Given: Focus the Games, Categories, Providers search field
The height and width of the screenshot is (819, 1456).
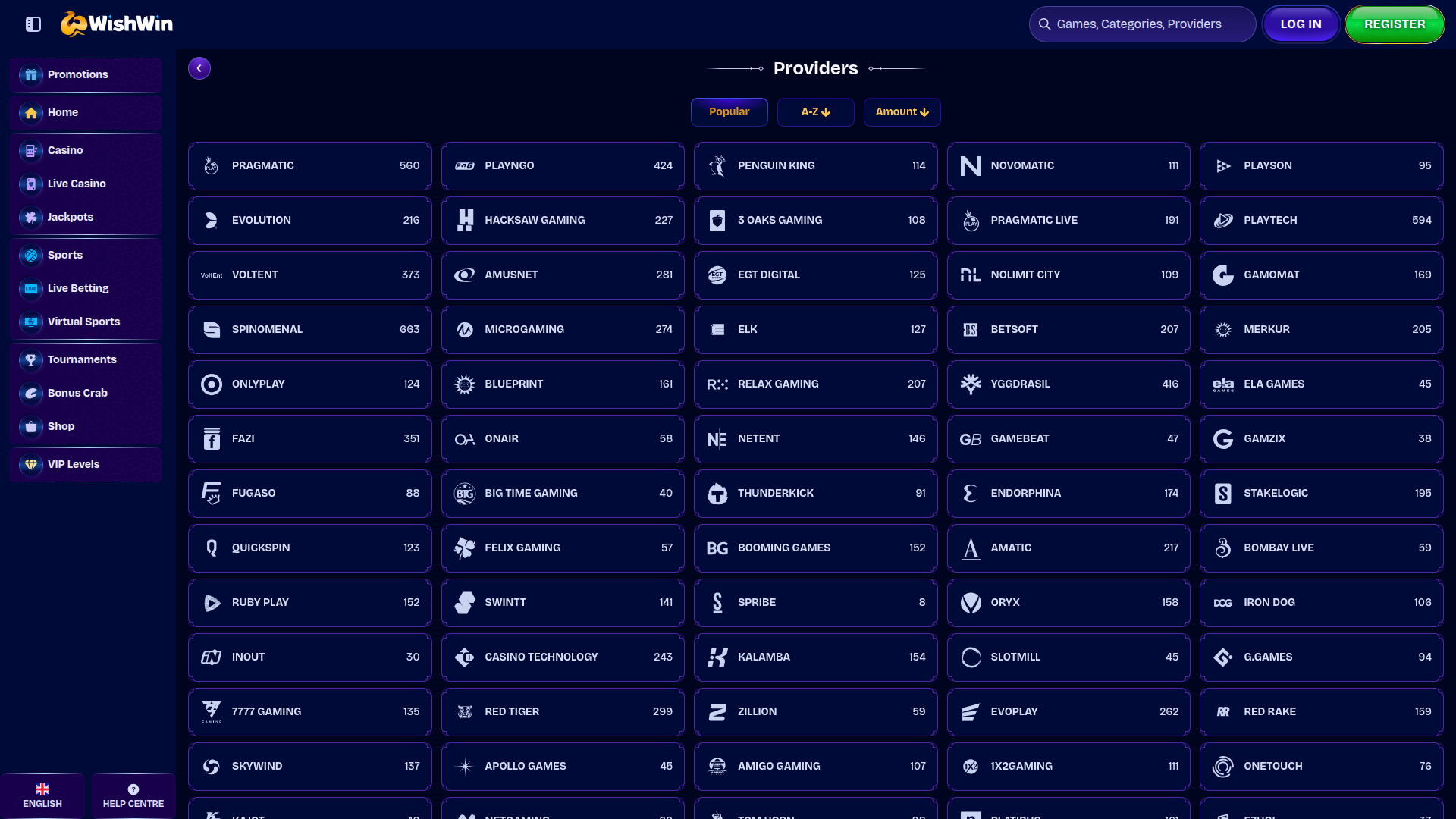Looking at the screenshot, I should [x=1142, y=24].
